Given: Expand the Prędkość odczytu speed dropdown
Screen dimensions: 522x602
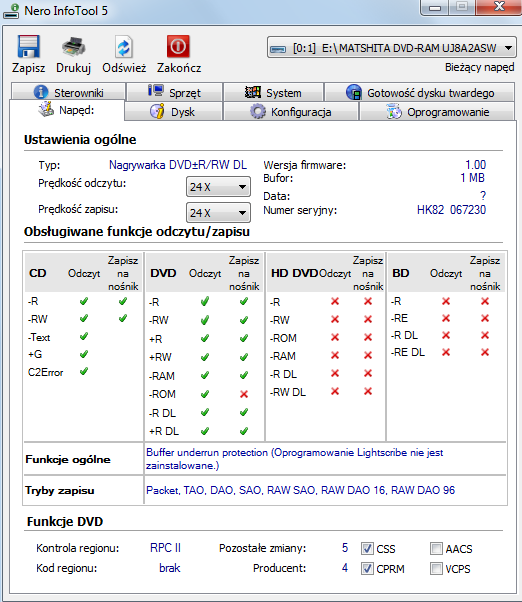Looking at the screenshot, I should [218, 187].
